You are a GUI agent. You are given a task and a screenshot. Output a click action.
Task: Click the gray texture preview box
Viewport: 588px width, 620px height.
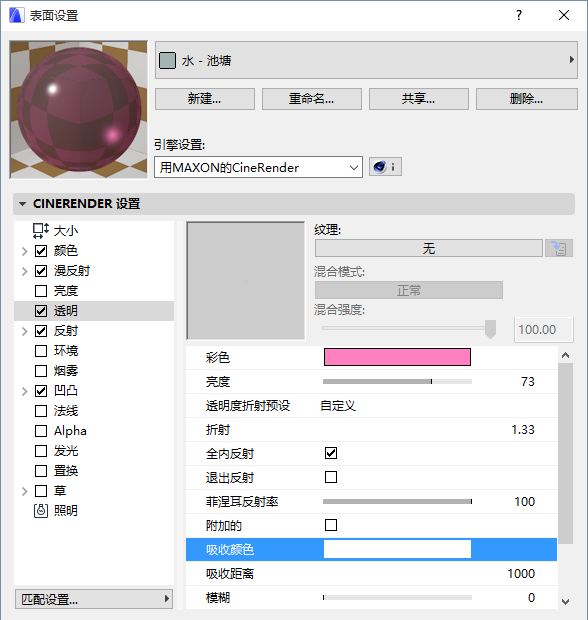coord(246,281)
